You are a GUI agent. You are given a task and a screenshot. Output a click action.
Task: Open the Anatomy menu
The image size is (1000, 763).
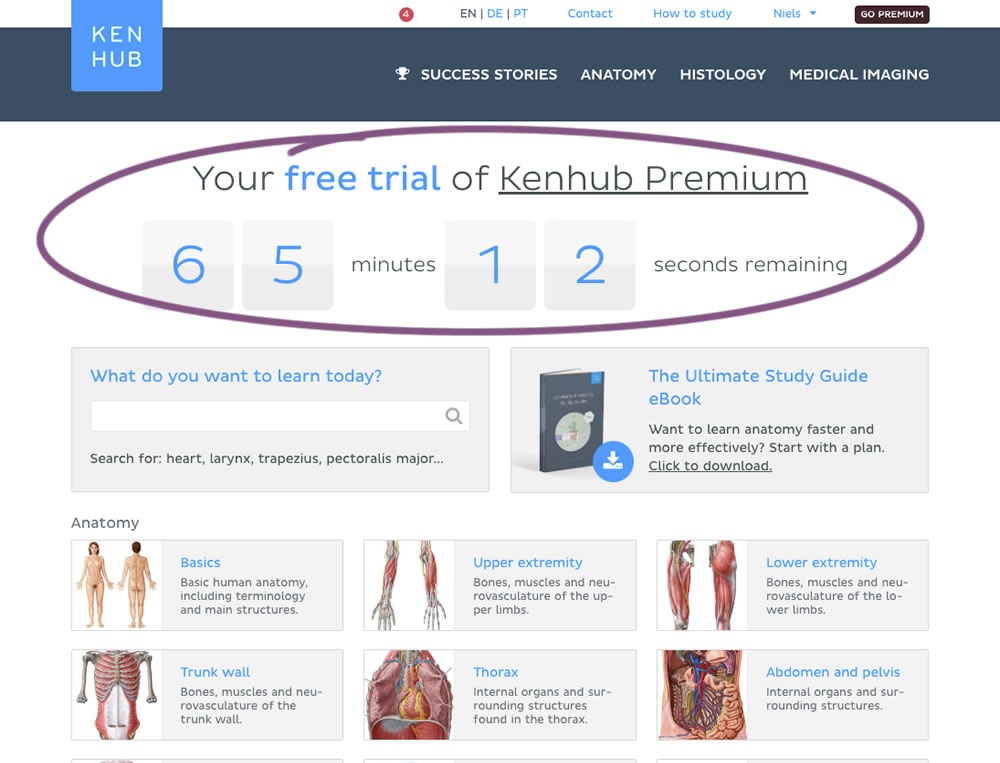point(618,75)
